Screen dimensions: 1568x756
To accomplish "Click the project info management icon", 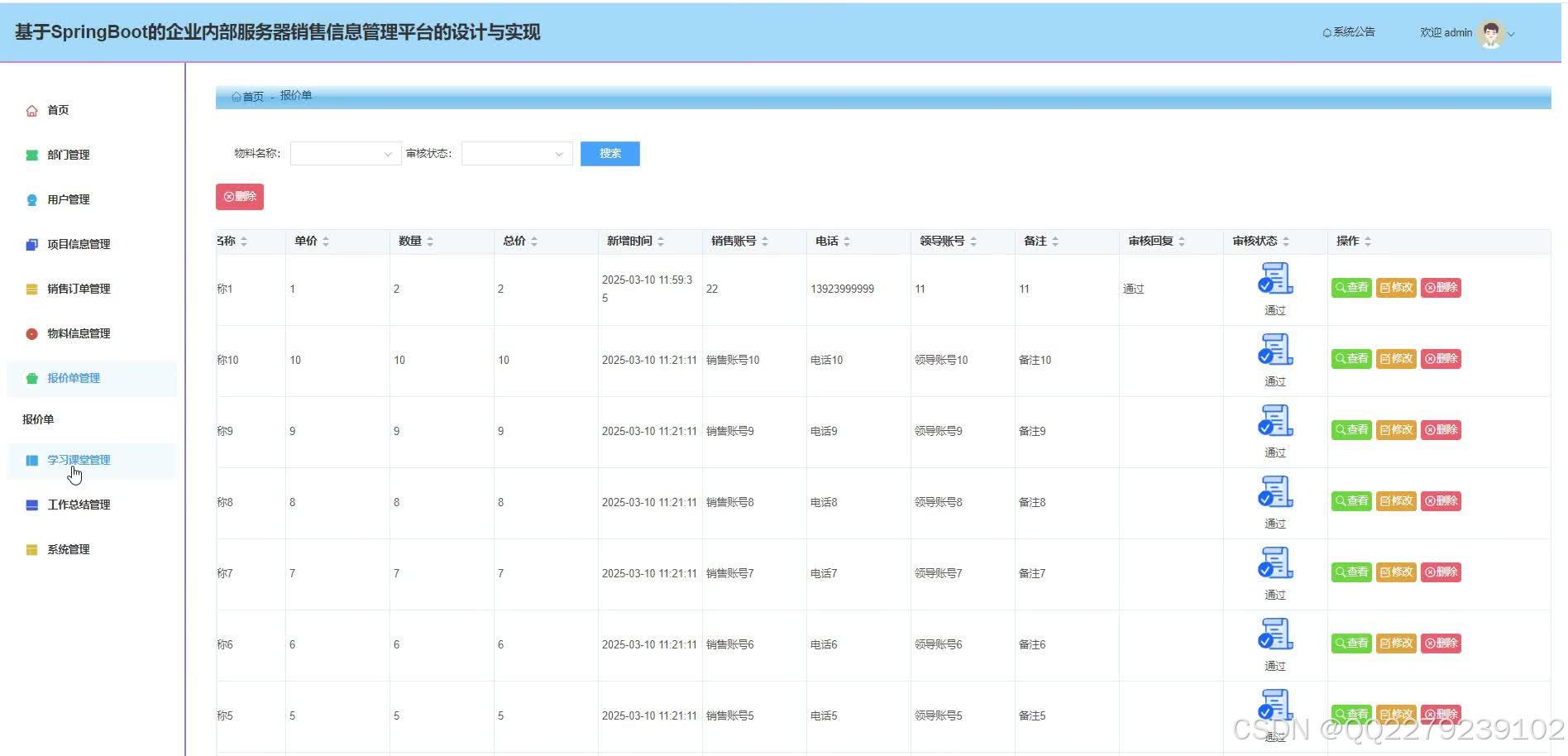I will point(31,245).
